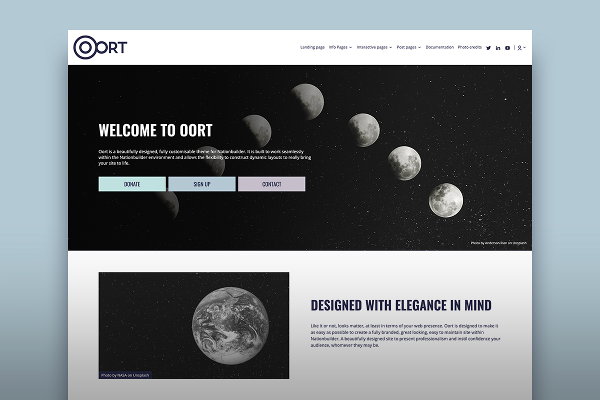Click the hero photo credit Unsplash link

pyautogui.click(x=499, y=243)
